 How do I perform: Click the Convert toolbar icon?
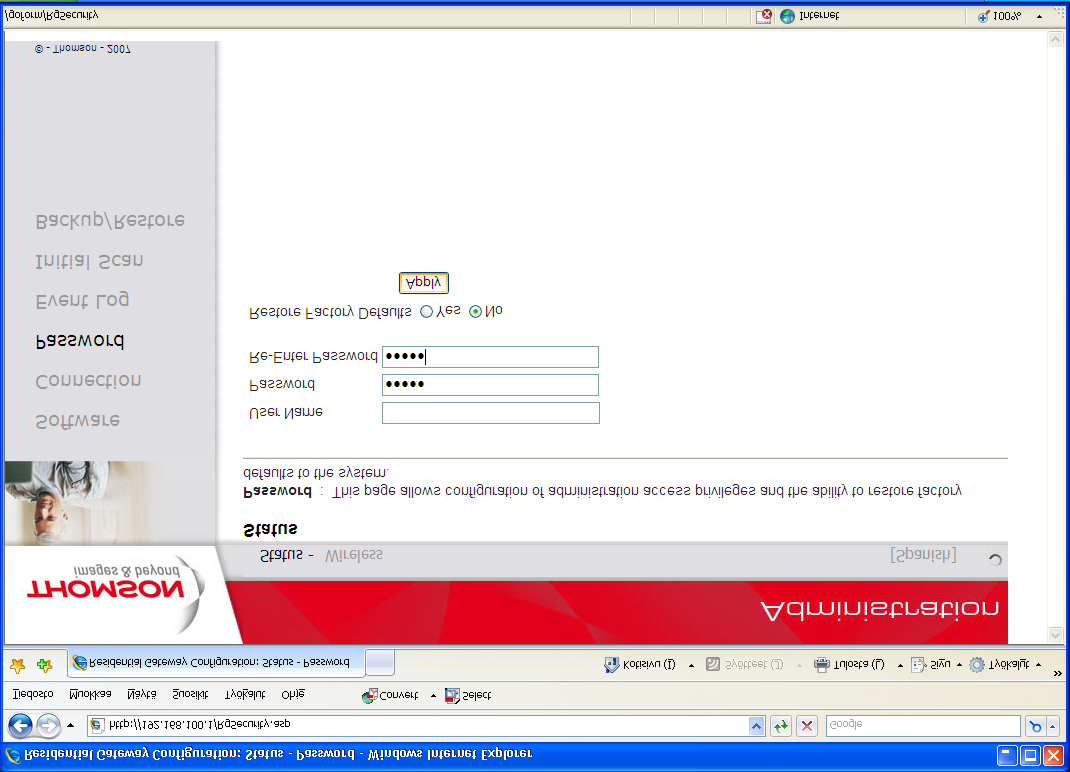(369, 696)
